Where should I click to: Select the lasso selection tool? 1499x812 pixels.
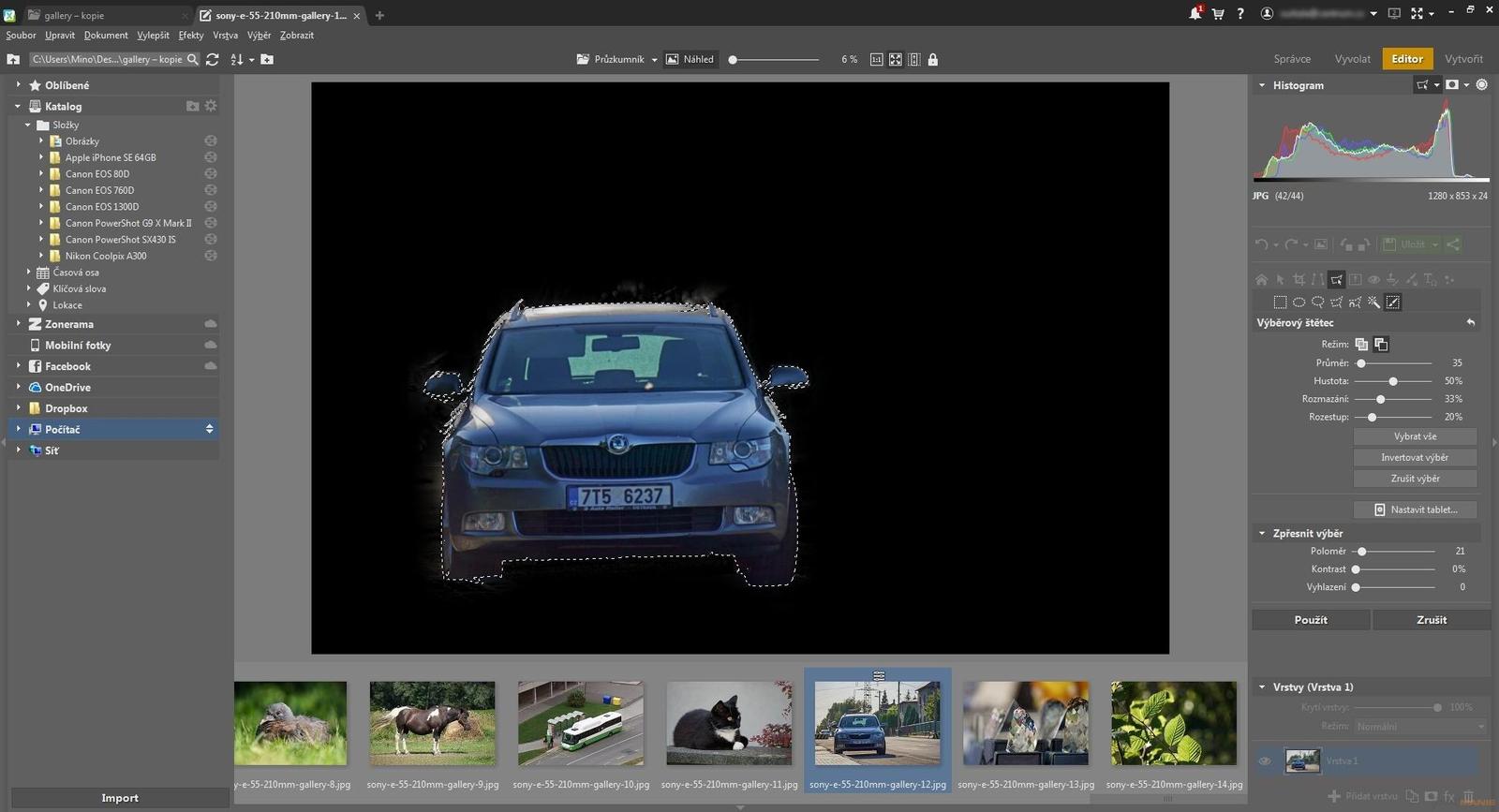[x=1317, y=303]
